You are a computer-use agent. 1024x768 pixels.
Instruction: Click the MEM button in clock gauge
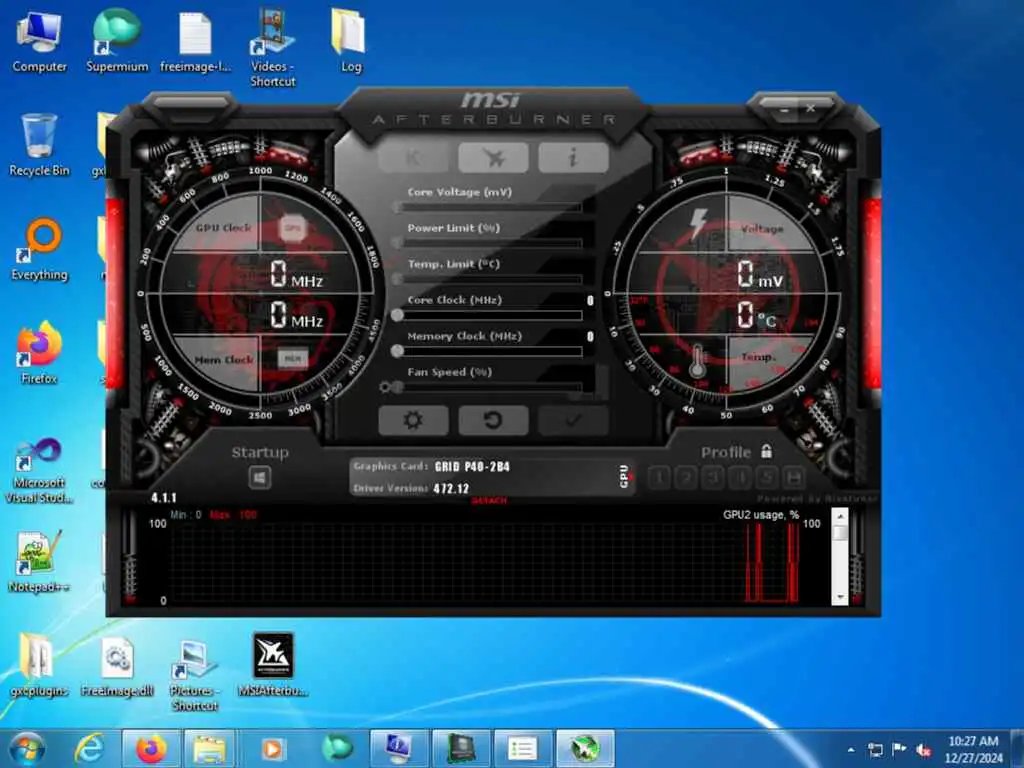292,359
